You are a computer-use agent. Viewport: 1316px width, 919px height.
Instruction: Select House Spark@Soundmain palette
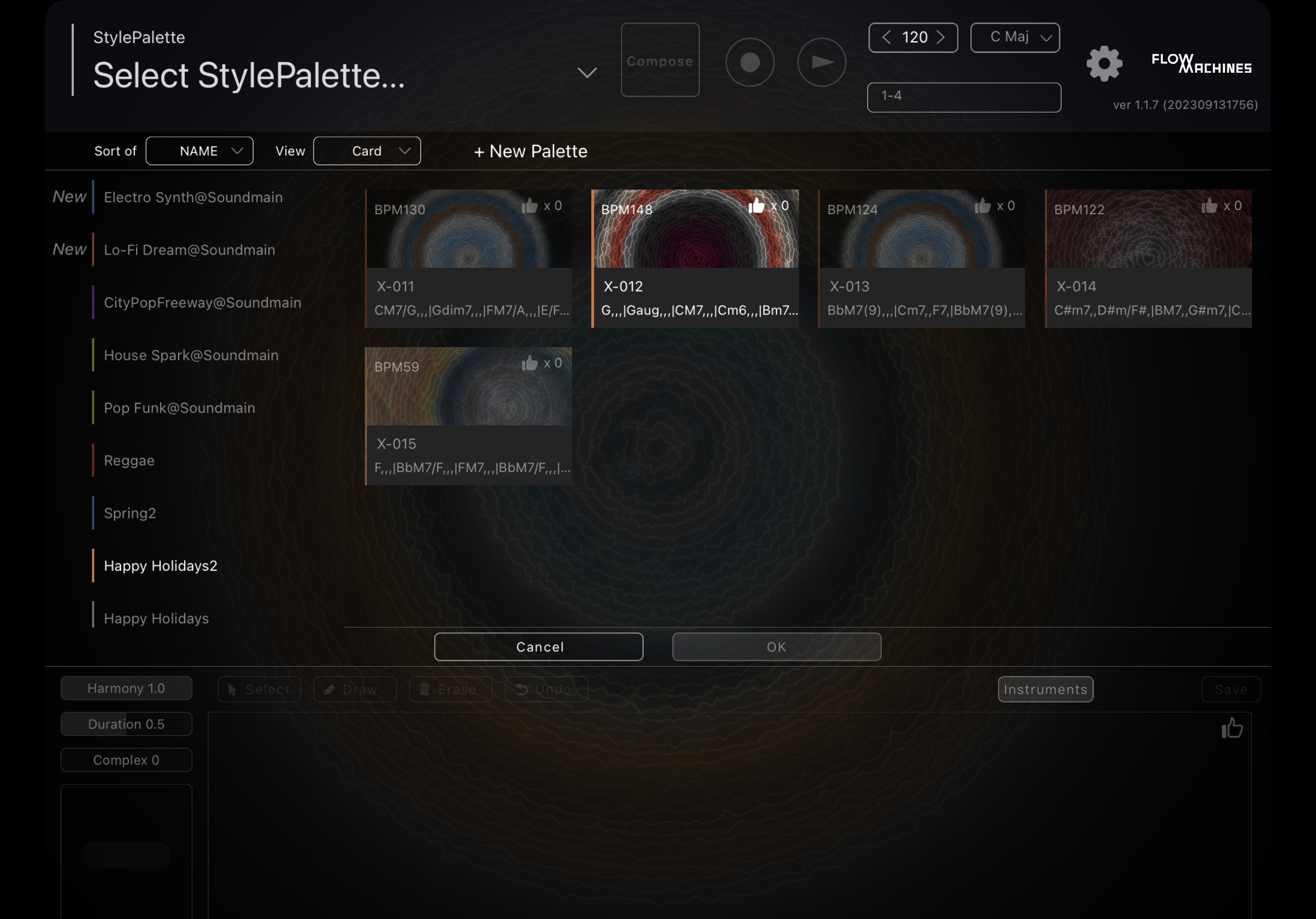191,355
